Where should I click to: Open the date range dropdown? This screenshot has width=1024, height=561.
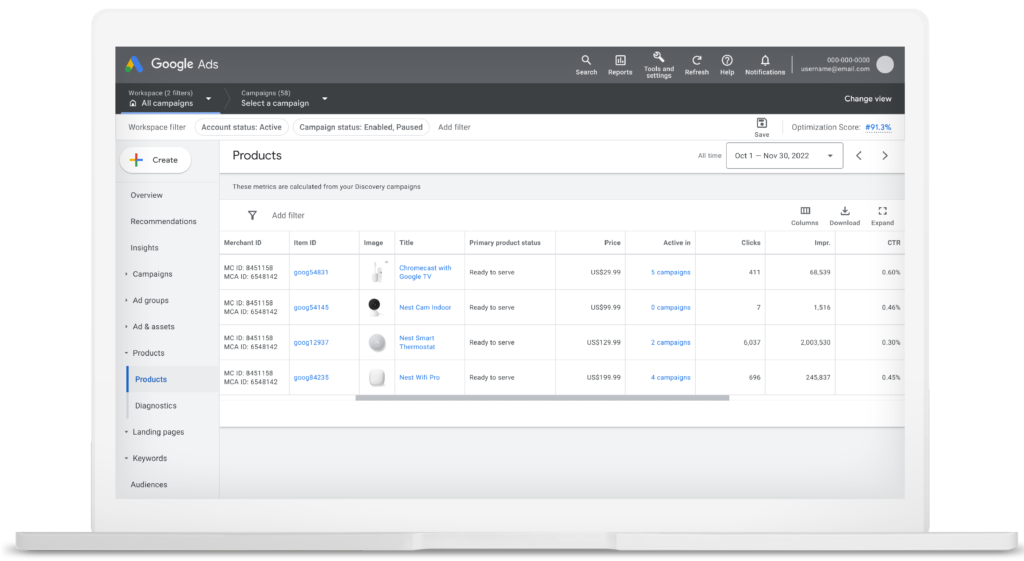783,156
